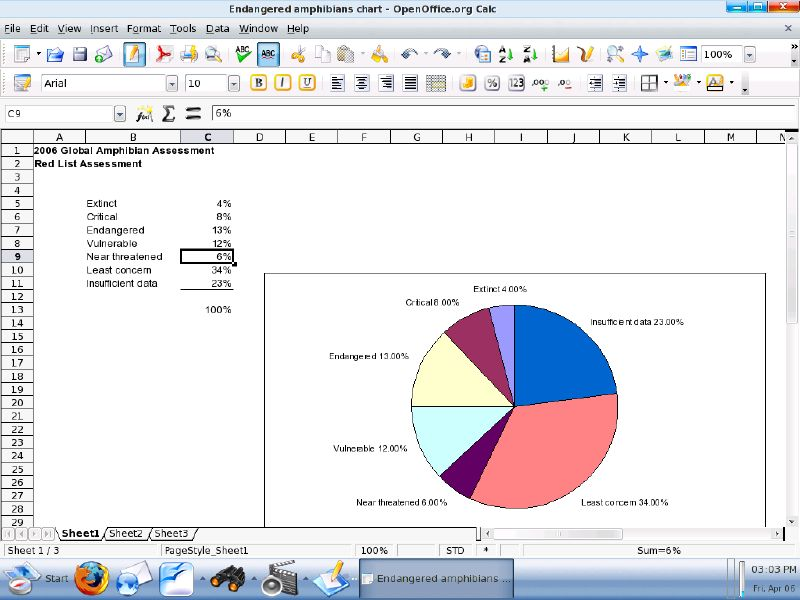
Task: Click the Cut scissors icon
Action: point(298,54)
